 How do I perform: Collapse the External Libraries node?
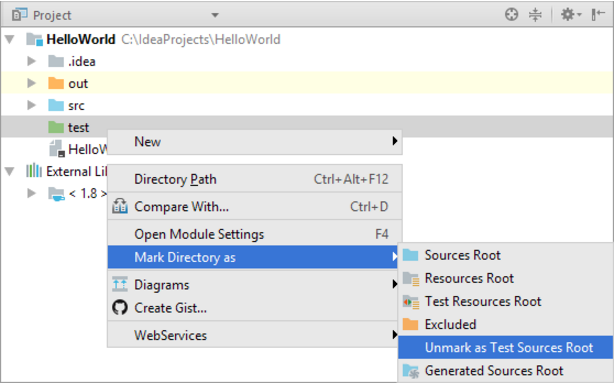(10, 171)
